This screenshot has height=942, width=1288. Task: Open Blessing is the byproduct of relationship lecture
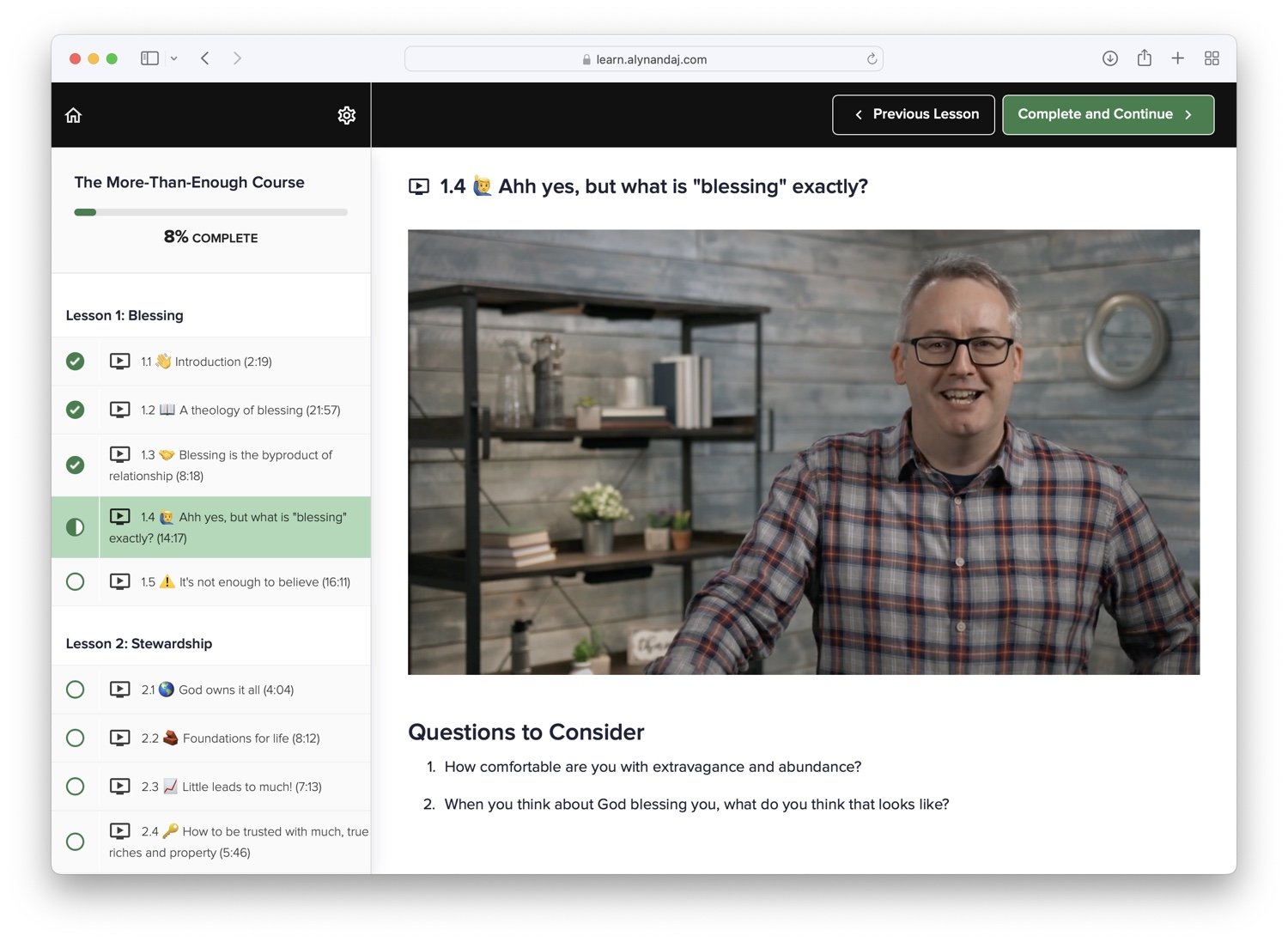(x=211, y=465)
